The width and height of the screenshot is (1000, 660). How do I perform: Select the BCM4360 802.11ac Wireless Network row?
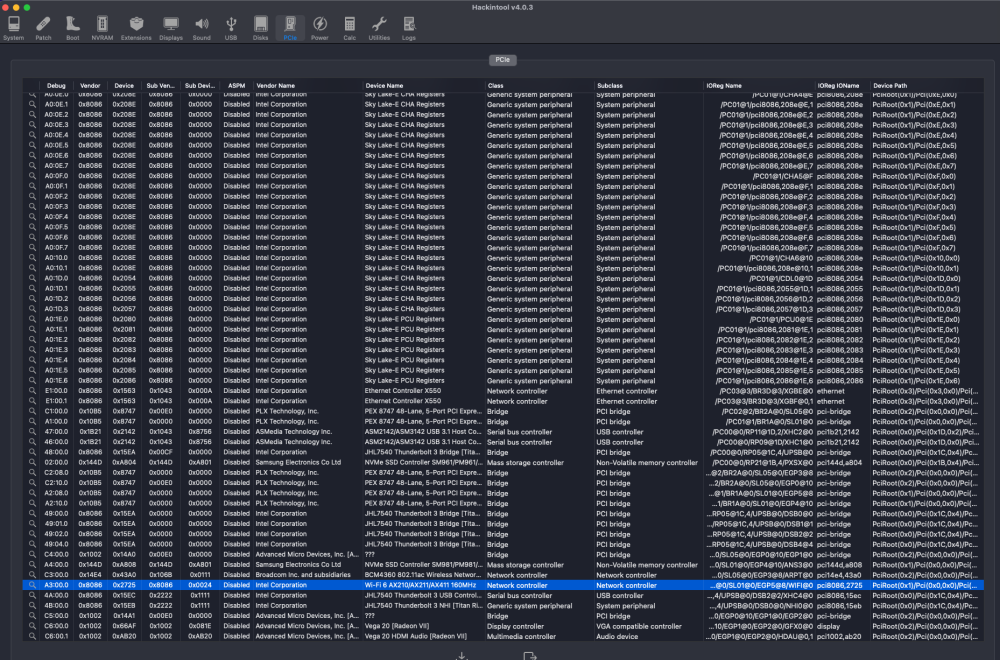pyautogui.click(x=503, y=575)
